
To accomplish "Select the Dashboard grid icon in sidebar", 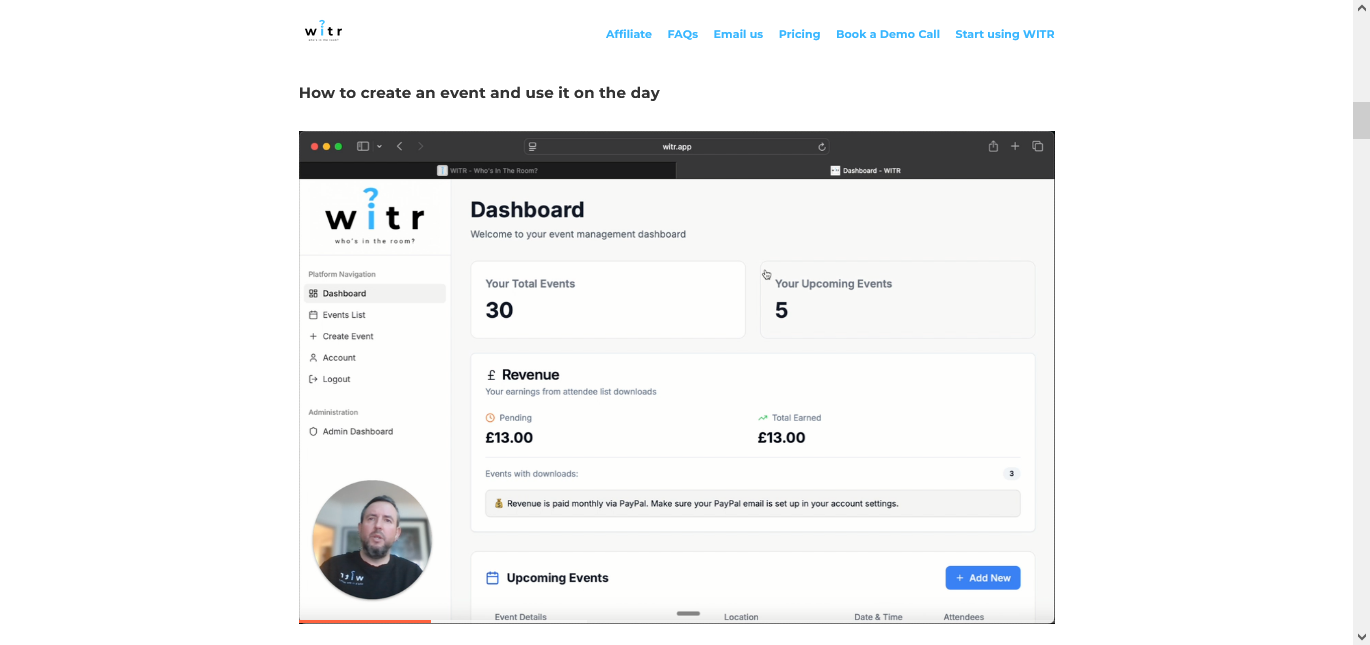I will pos(315,293).
